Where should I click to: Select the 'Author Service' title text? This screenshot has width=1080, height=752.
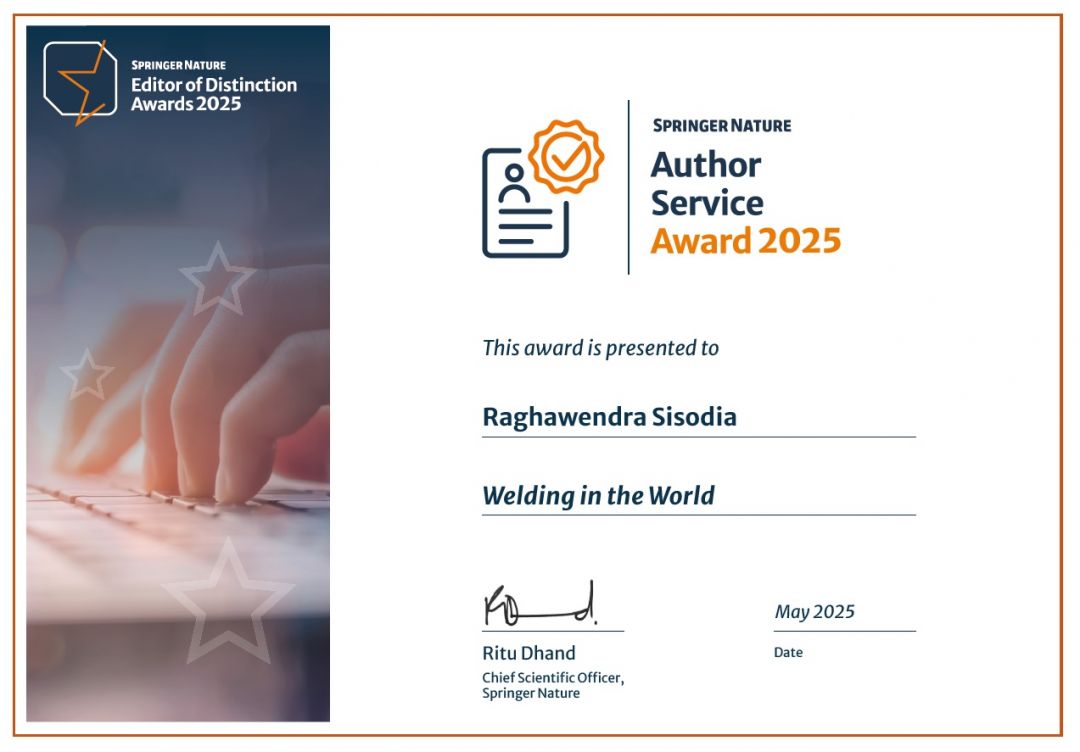pos(707,184)
